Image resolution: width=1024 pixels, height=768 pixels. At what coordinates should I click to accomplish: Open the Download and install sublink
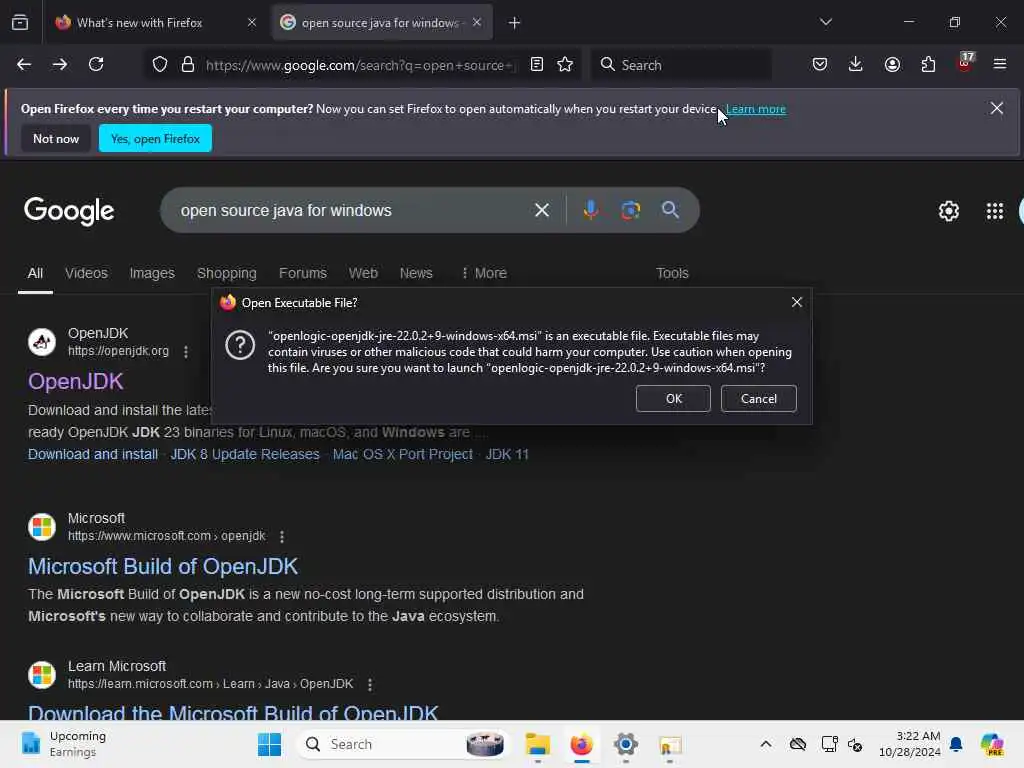[x=93, y=455]
